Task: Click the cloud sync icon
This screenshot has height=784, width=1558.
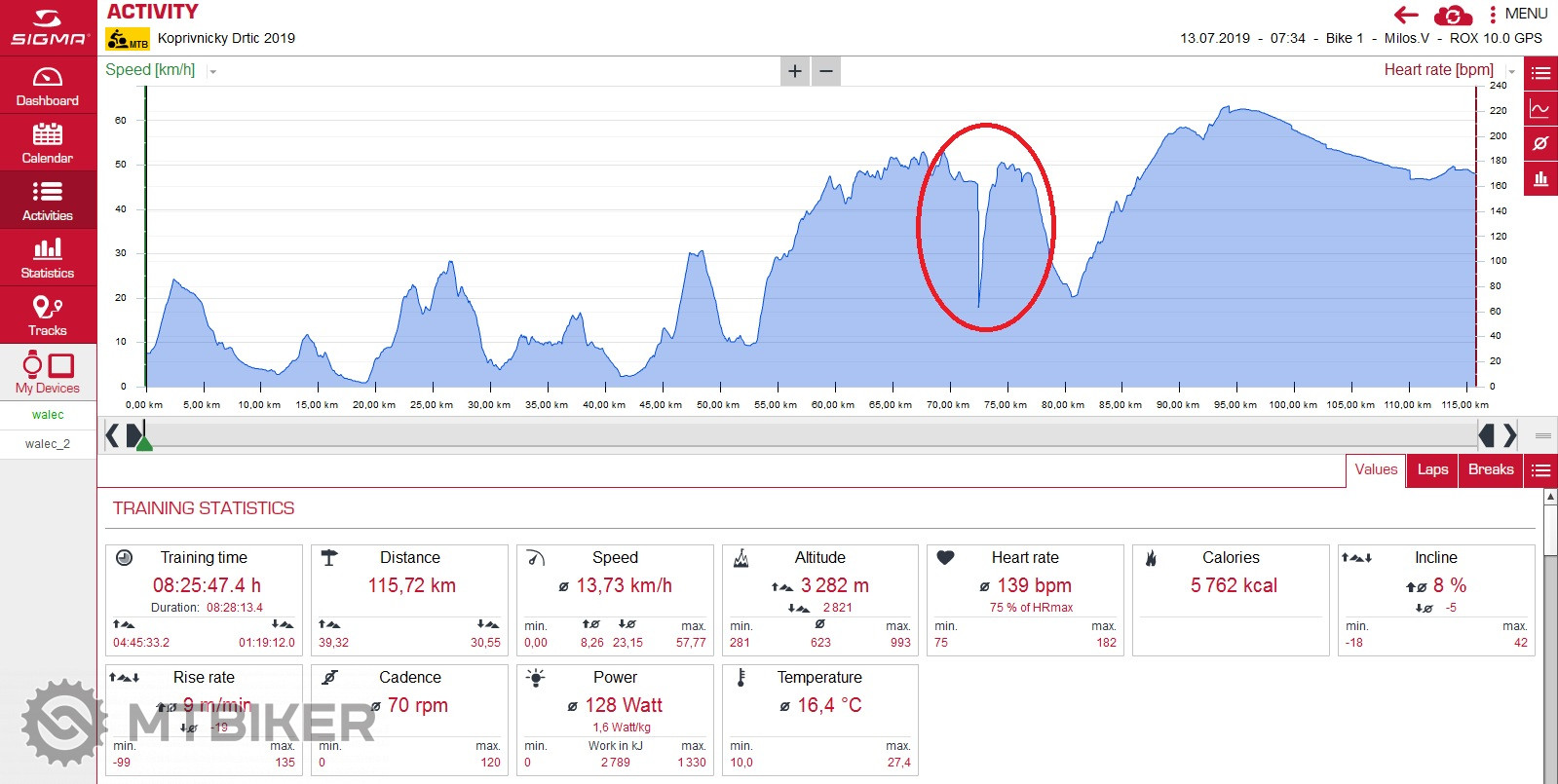Action: pyautogui.click(x=1452, y=16)
